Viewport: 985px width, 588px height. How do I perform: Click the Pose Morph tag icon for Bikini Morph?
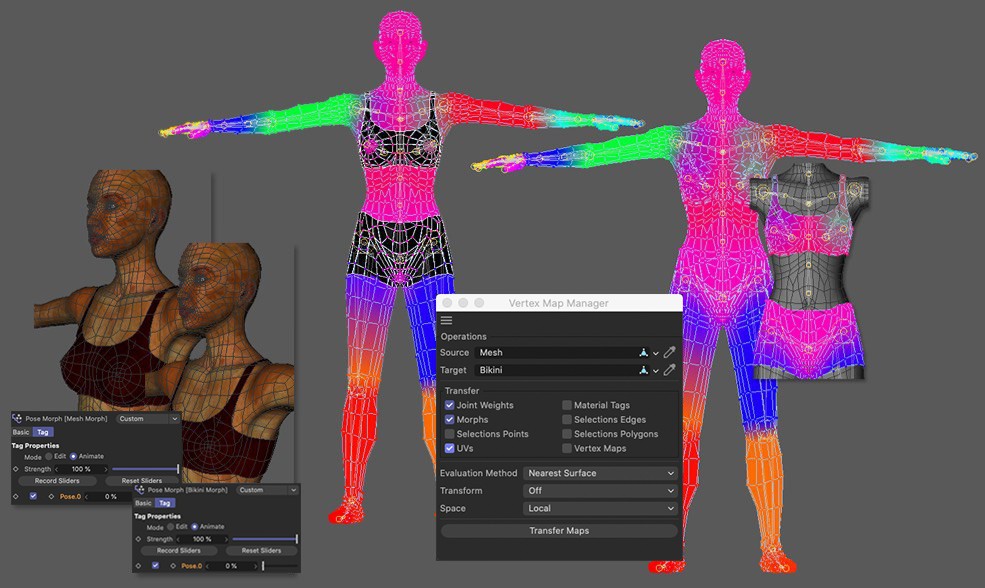click(140, 490)
